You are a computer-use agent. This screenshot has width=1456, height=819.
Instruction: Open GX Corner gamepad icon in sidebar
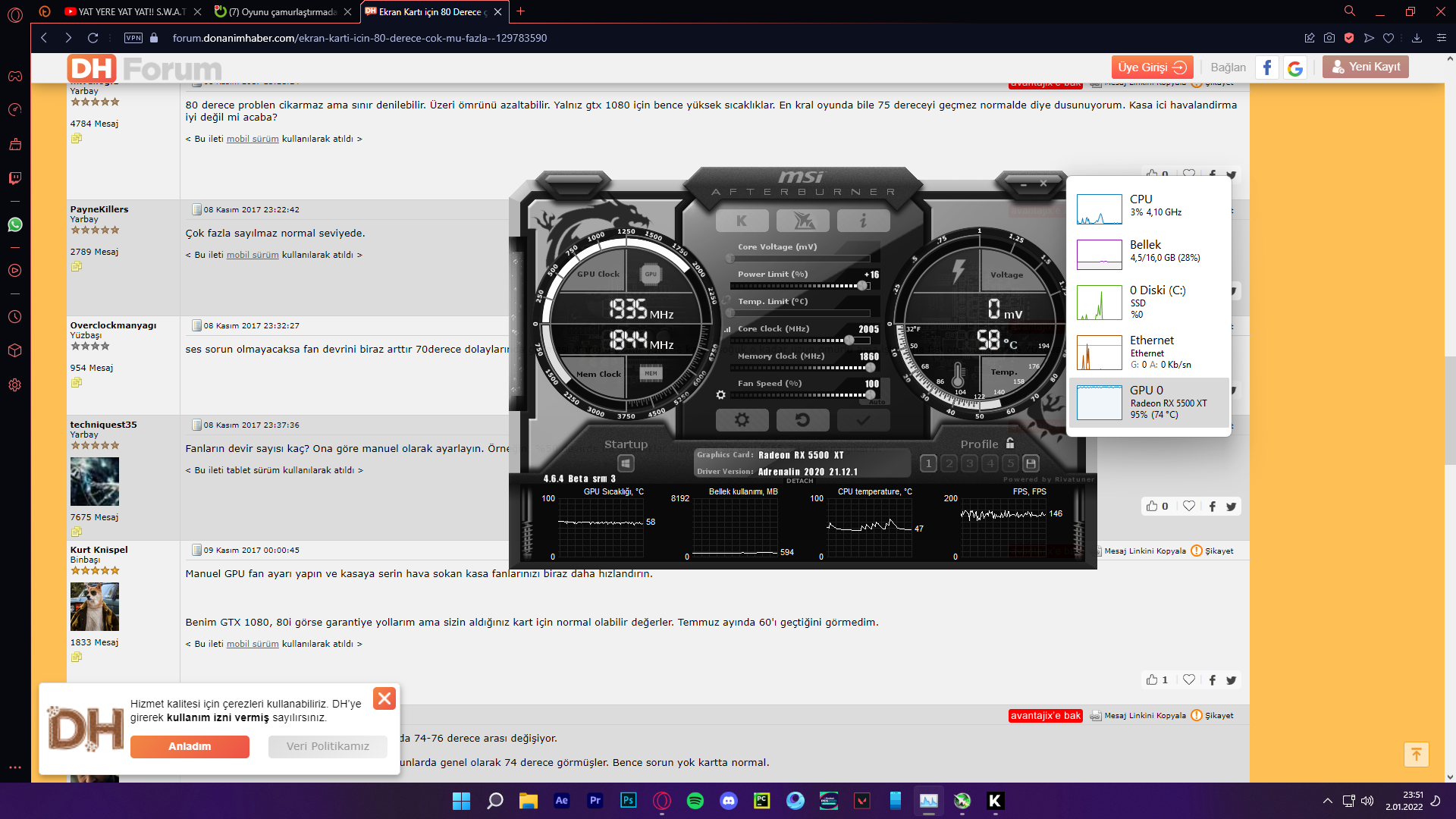click(15, 76)
